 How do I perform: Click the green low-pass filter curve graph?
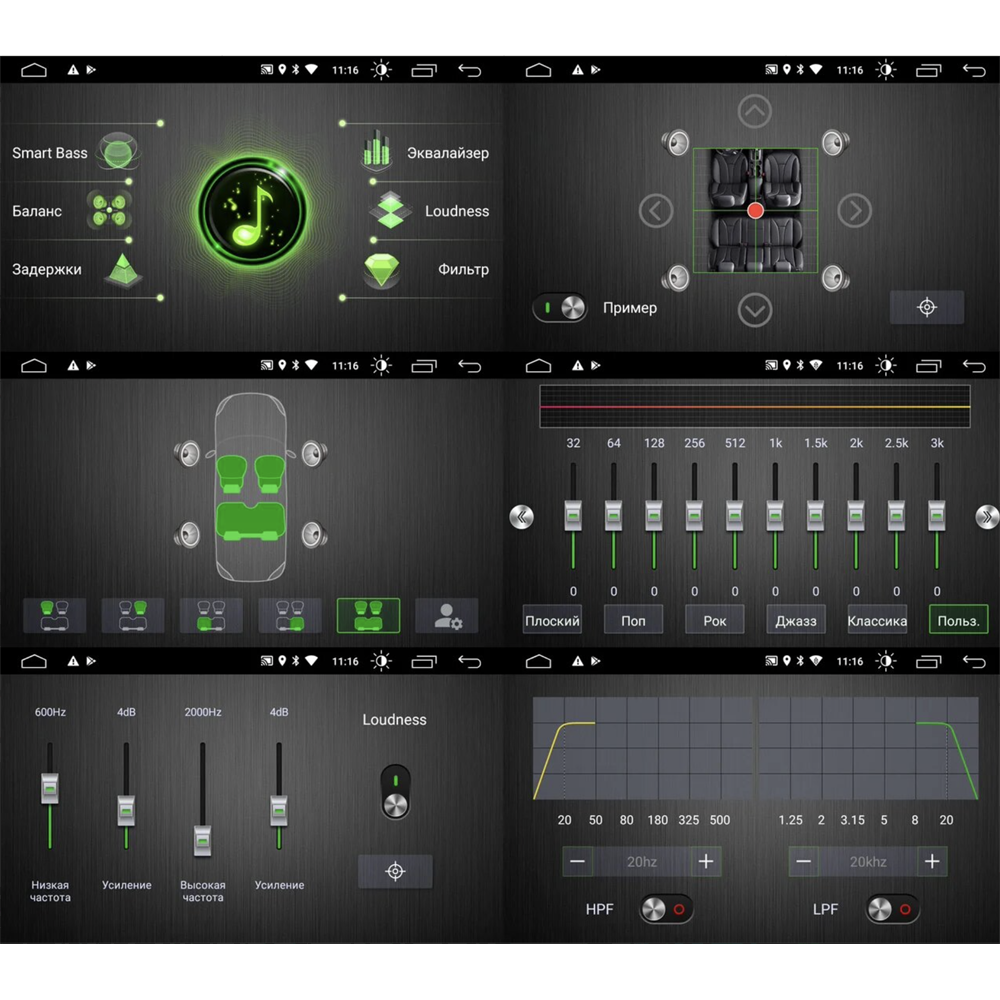point(868,748)
